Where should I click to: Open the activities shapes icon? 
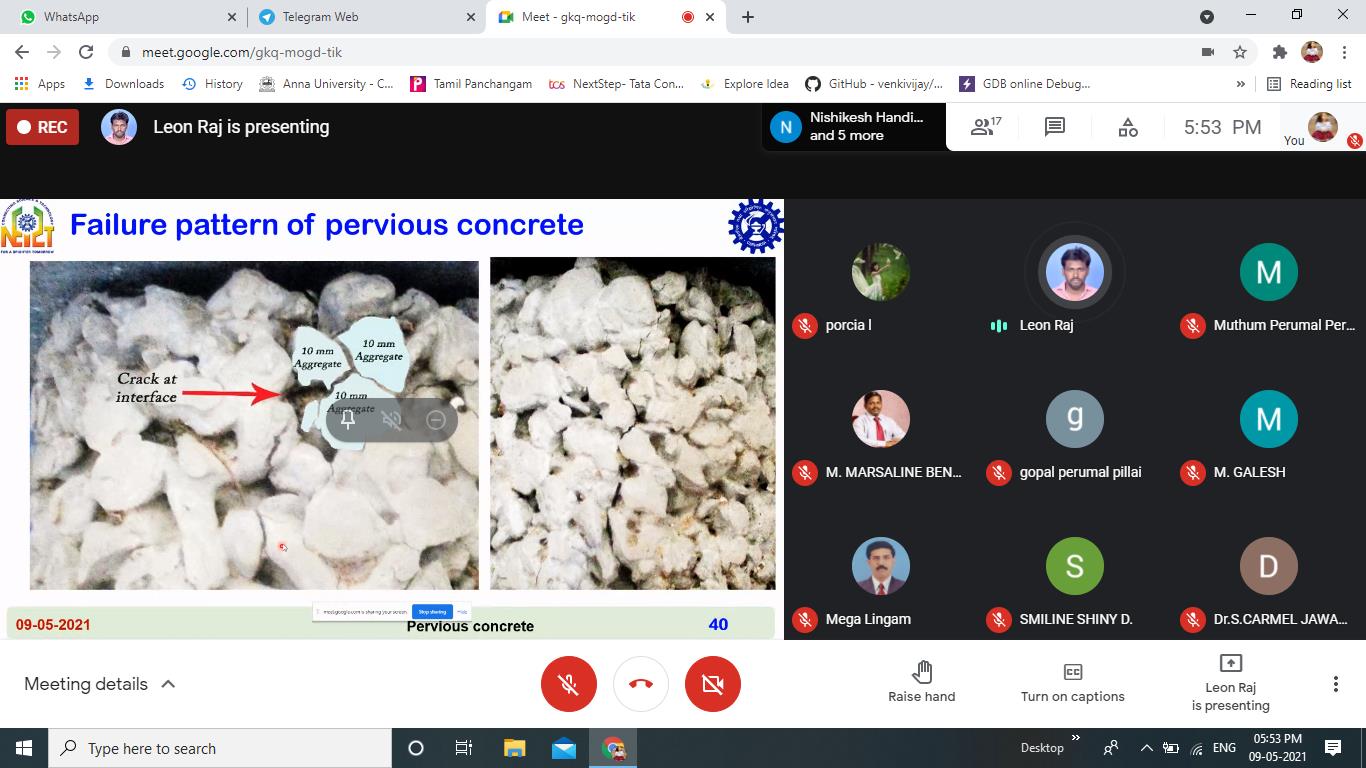[1128, 127]
